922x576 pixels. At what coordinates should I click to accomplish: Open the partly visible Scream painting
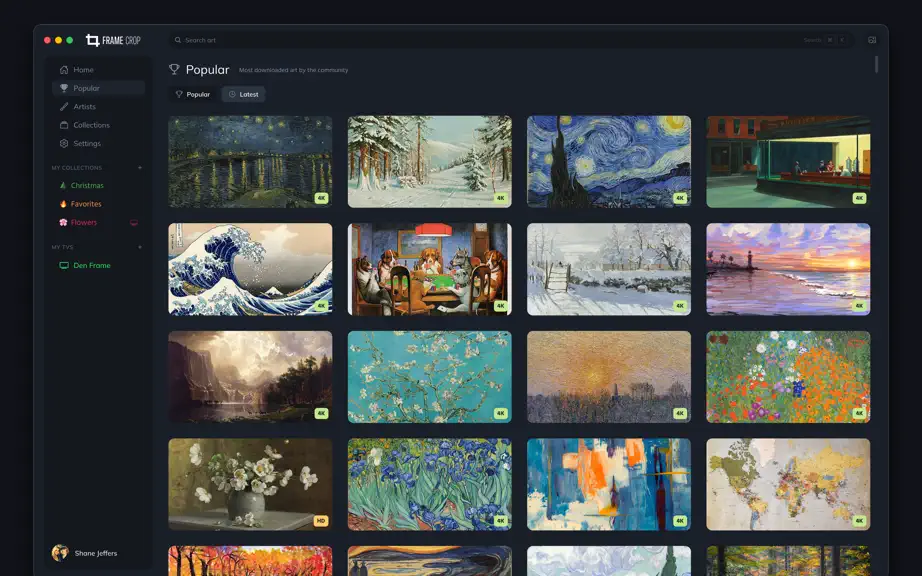click(x=430, y=561)
